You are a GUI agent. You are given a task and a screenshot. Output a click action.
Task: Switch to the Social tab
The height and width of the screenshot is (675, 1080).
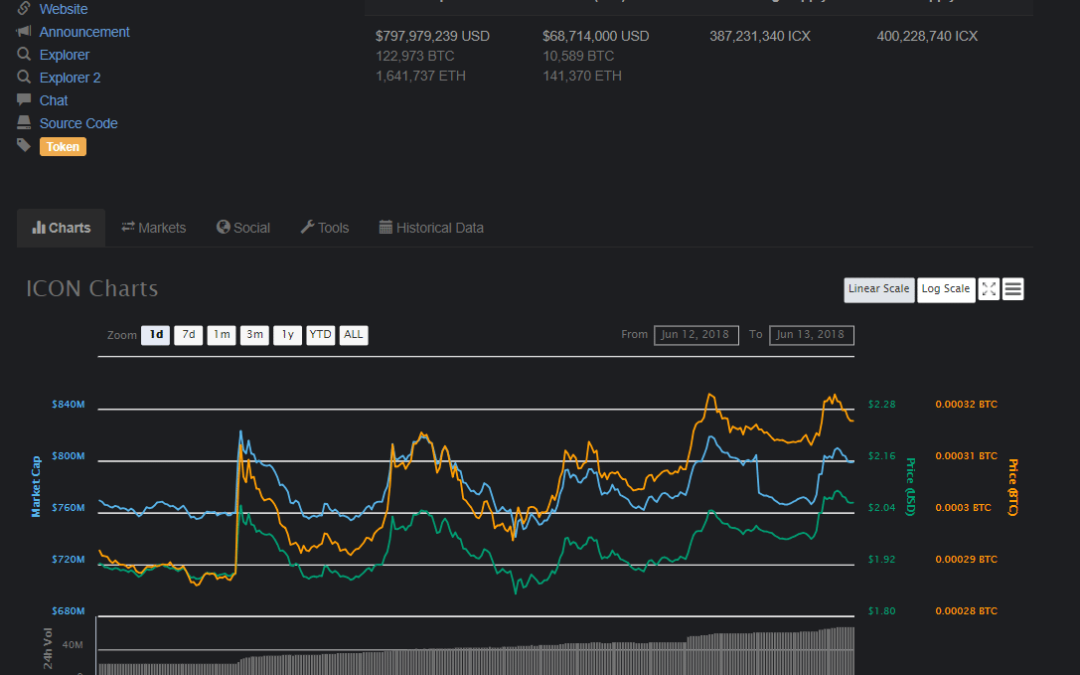(243, 227)
